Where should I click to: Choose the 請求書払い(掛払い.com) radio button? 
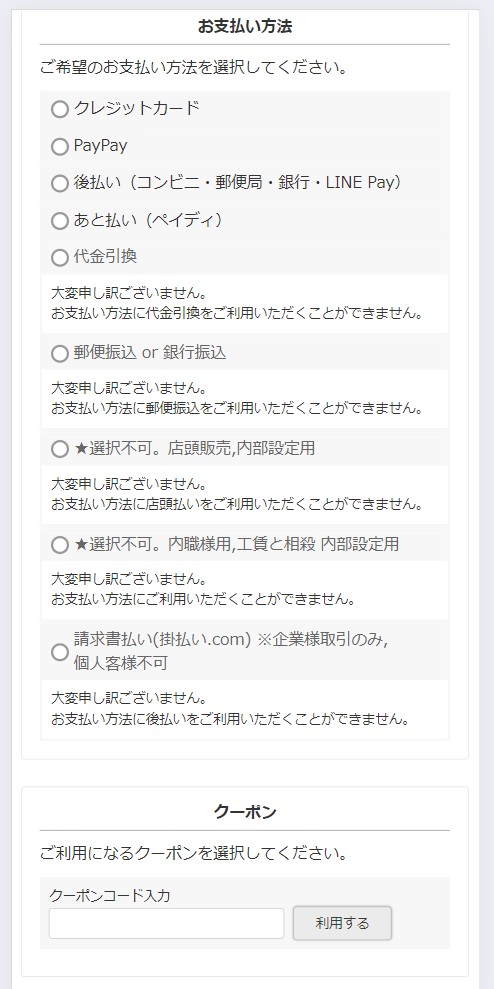(59, 652)
